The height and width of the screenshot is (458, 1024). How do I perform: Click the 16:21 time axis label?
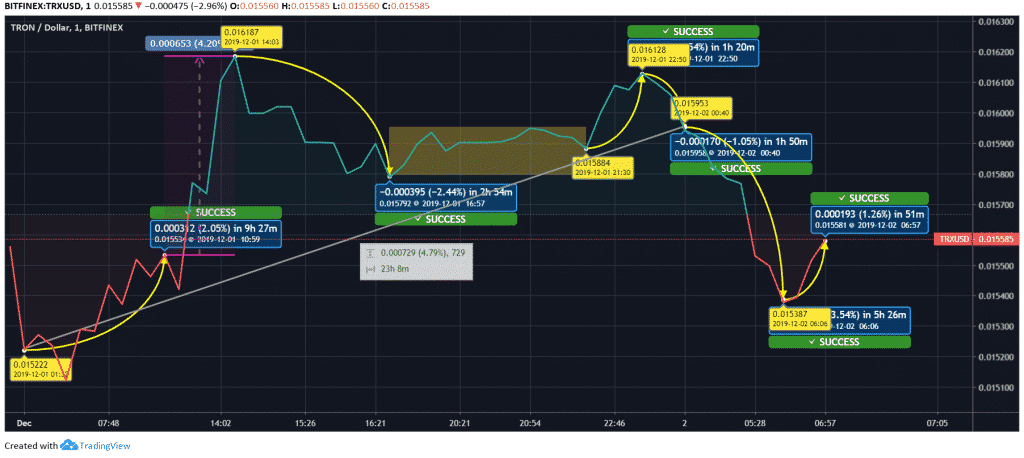[376, 423]
